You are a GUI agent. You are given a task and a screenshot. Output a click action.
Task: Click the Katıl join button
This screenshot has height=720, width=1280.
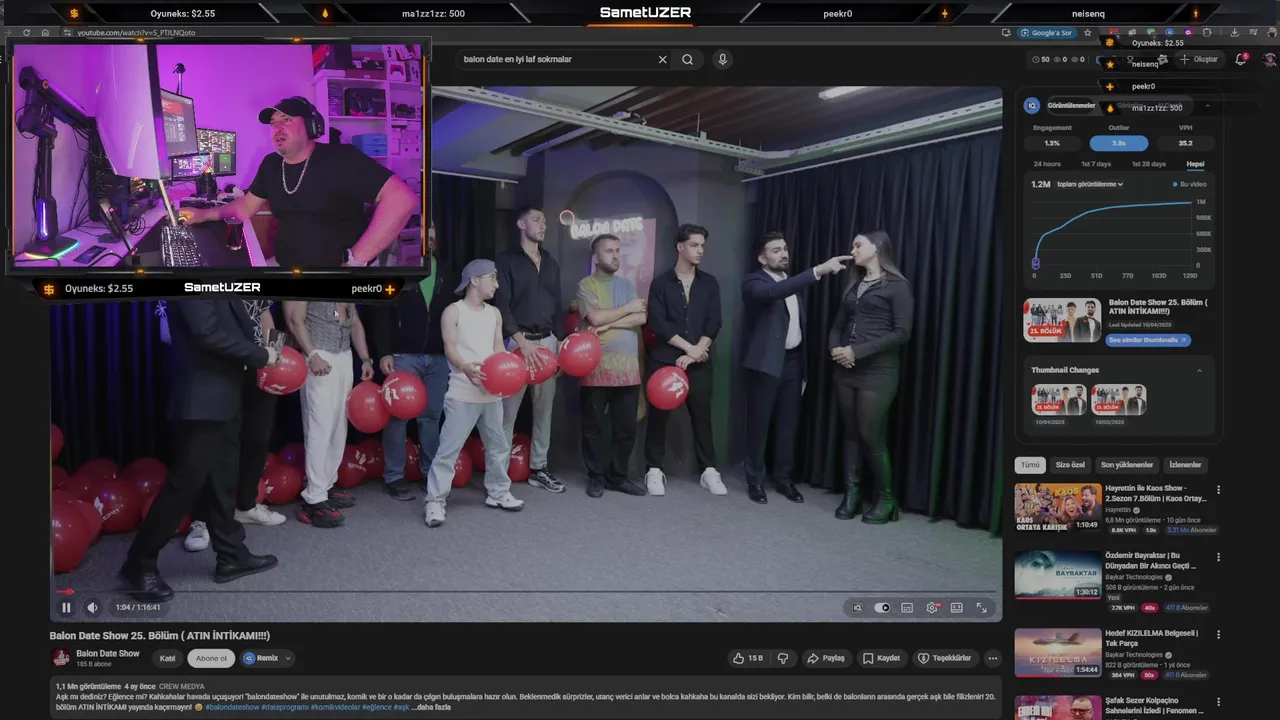[x=168, y=658]
